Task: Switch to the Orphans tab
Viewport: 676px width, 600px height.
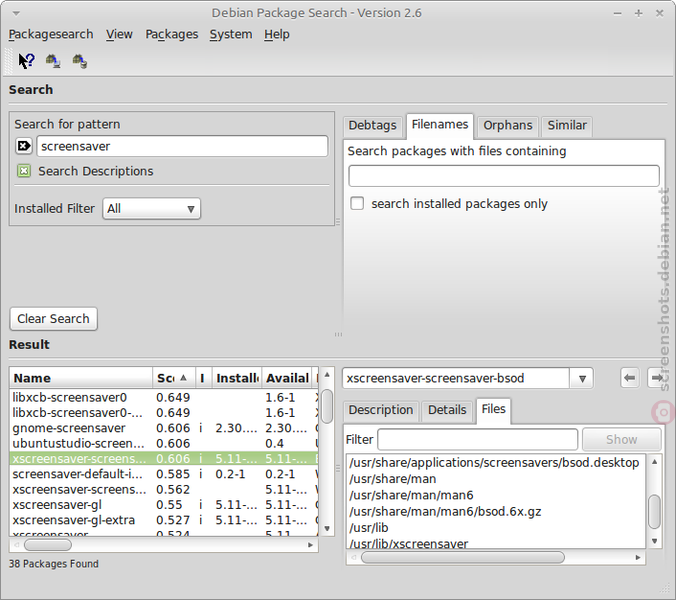Action: tap(507, 125)
